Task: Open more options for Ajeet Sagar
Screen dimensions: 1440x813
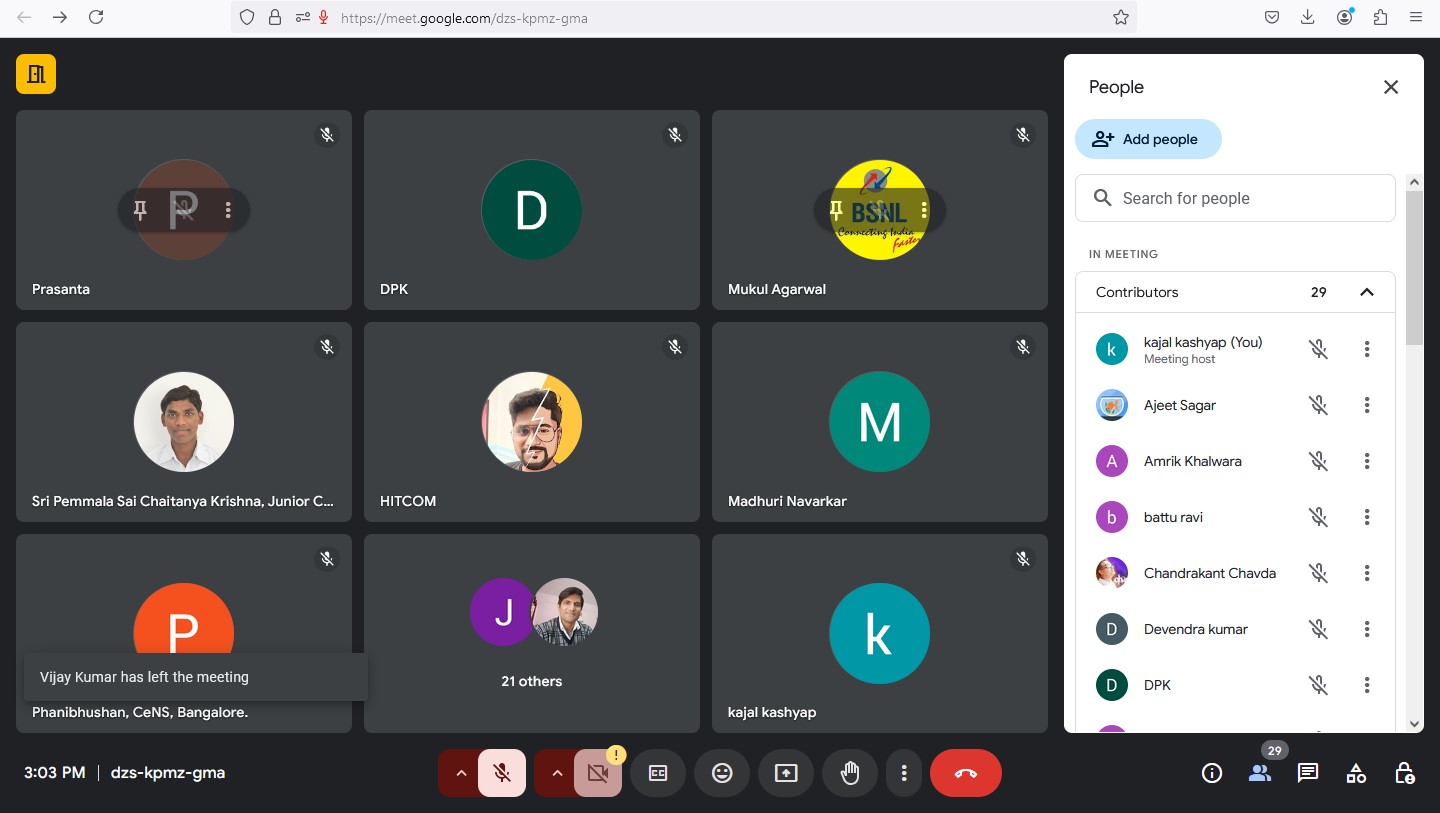Action: click(1366, 405)
